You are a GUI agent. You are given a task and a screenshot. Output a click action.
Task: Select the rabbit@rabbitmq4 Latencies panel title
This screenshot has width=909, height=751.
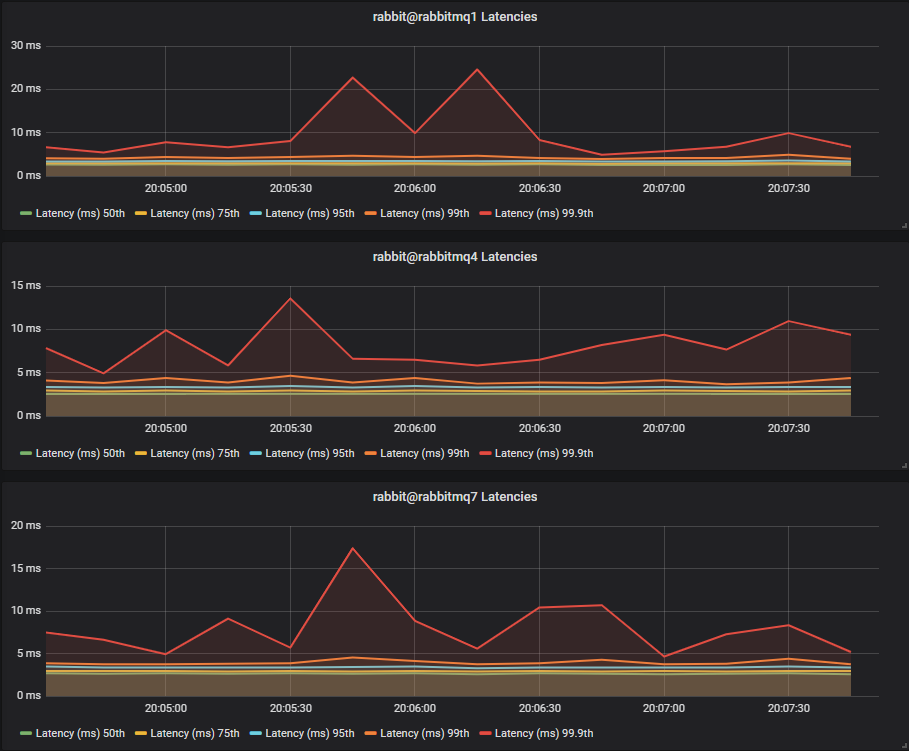click(x=455, y=256)
